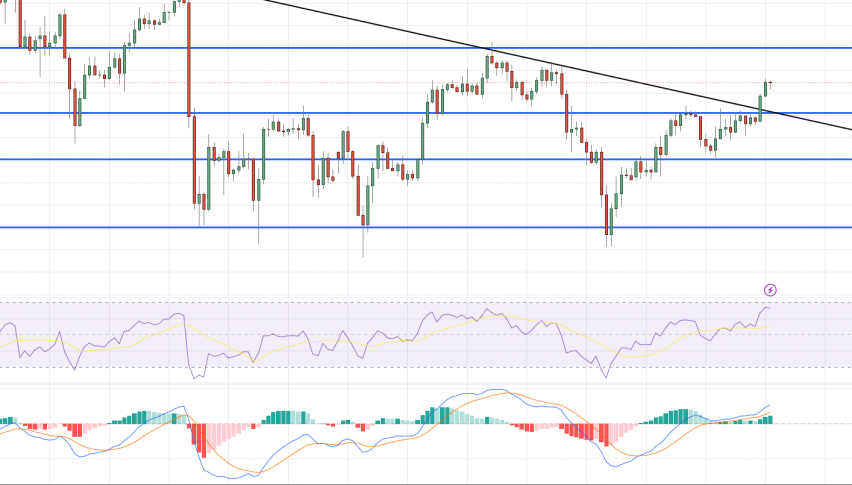Click the latest small red candle at far right

click(x=770, y=83)
